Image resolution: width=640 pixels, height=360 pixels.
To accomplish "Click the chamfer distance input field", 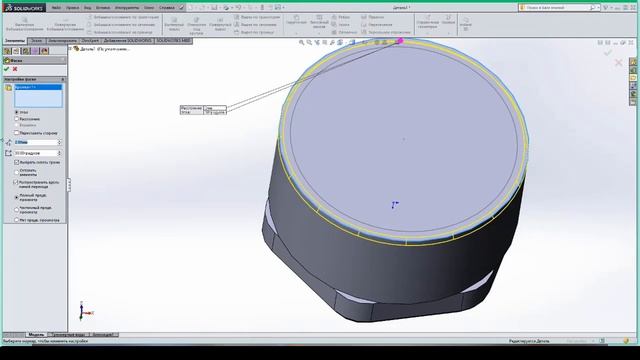I will pos(36,142).
